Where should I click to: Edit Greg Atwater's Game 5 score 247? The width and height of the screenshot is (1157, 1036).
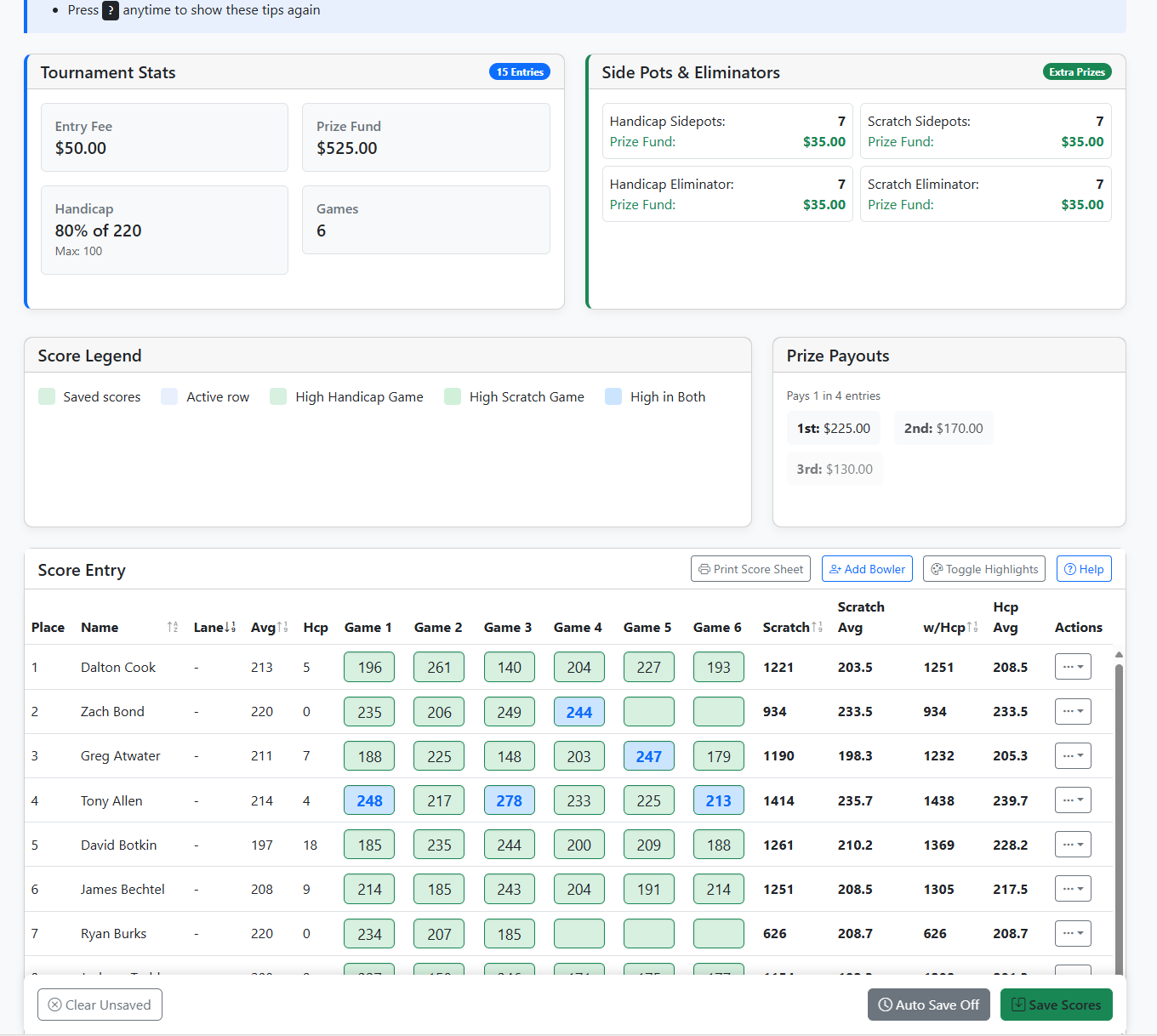click(648, 756)
